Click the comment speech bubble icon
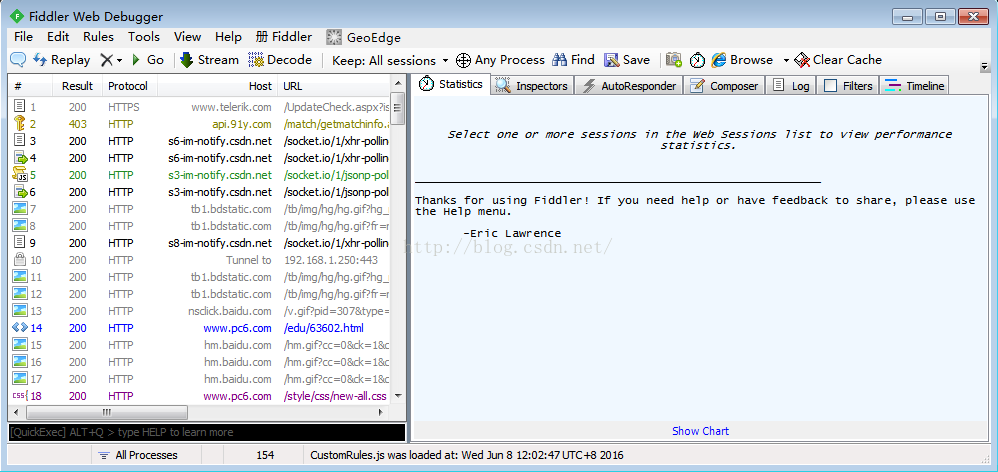The width and height of the screenshot is (998, 472). (18, 60)
